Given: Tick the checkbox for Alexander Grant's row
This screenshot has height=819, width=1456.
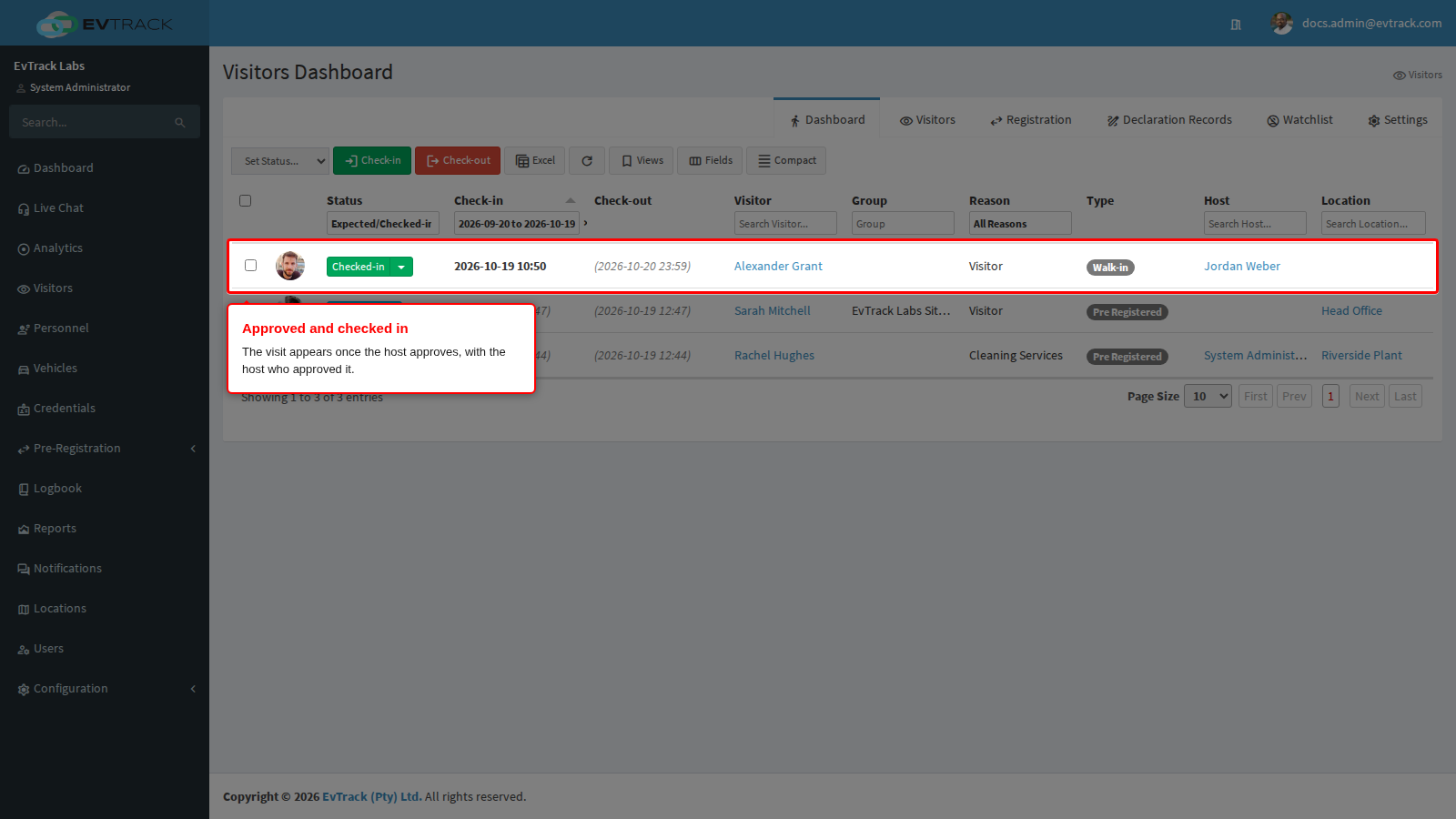Looking at the screenshot, I should 250,266.
